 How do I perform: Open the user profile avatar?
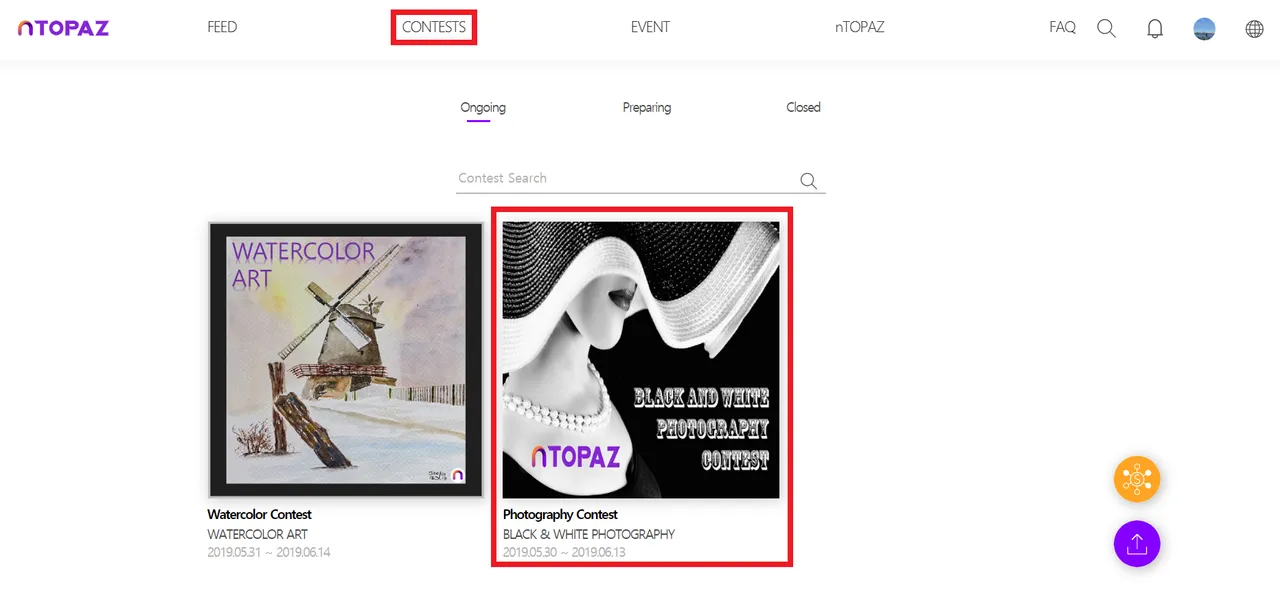coord(1204,29)
